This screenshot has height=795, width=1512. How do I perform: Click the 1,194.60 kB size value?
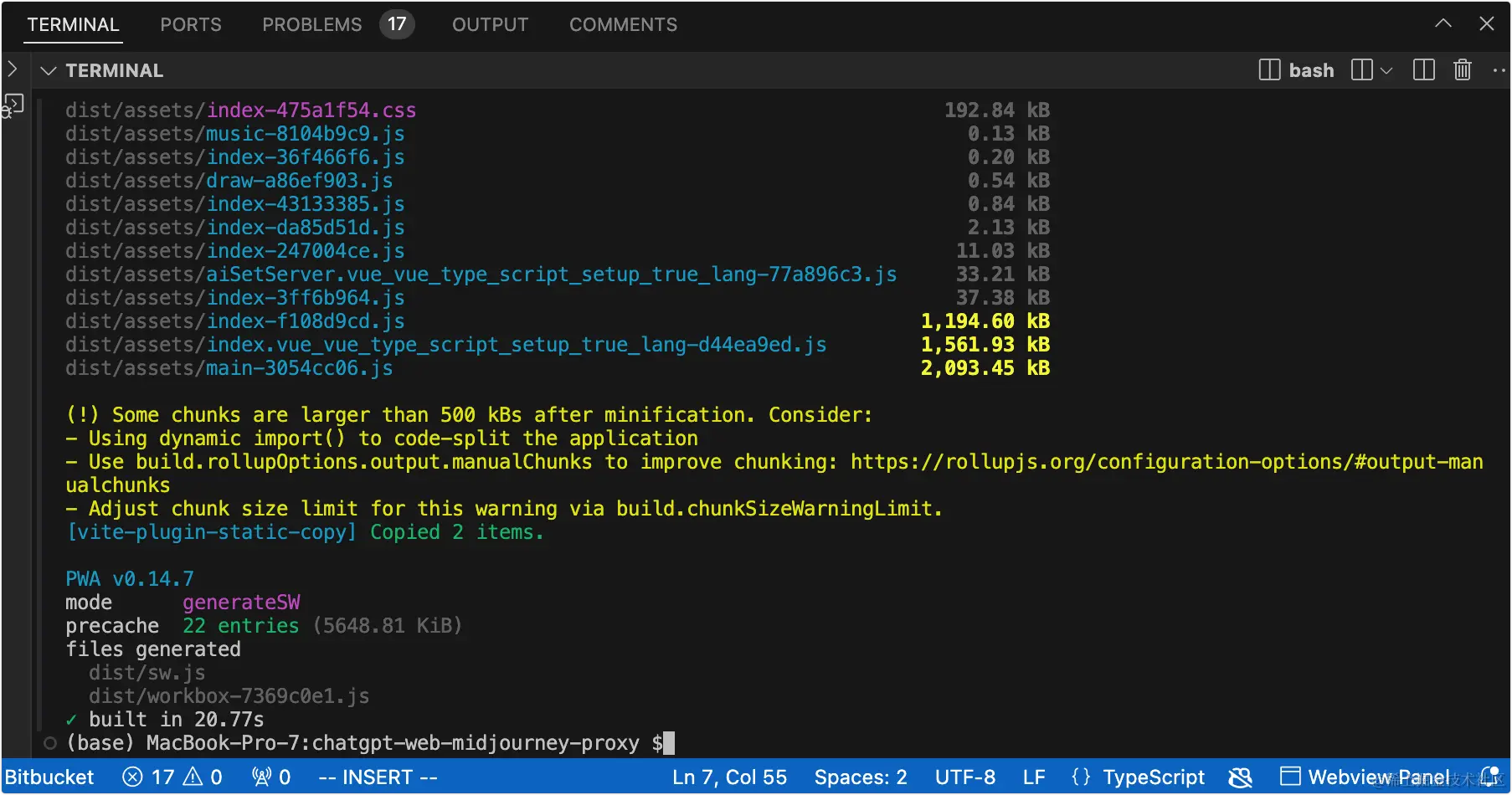pyautogui.click(x=985, y=321)
